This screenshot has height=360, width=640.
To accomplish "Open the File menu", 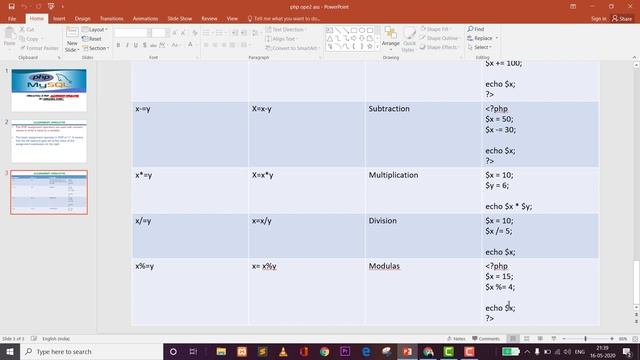I will (12, 19).
